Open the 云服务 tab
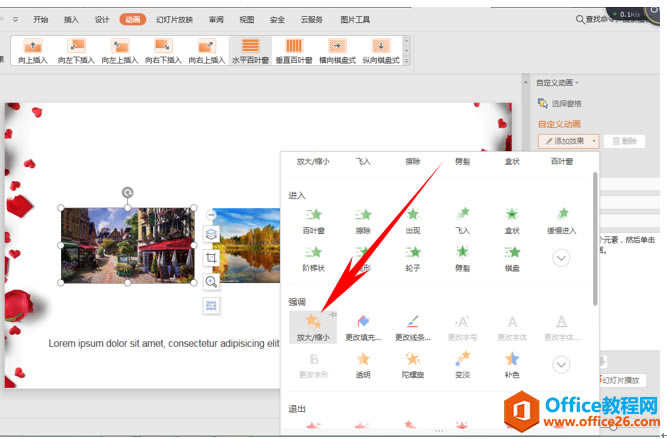The height and width of the screenshot is (439, 667). [x=312, y=20]
